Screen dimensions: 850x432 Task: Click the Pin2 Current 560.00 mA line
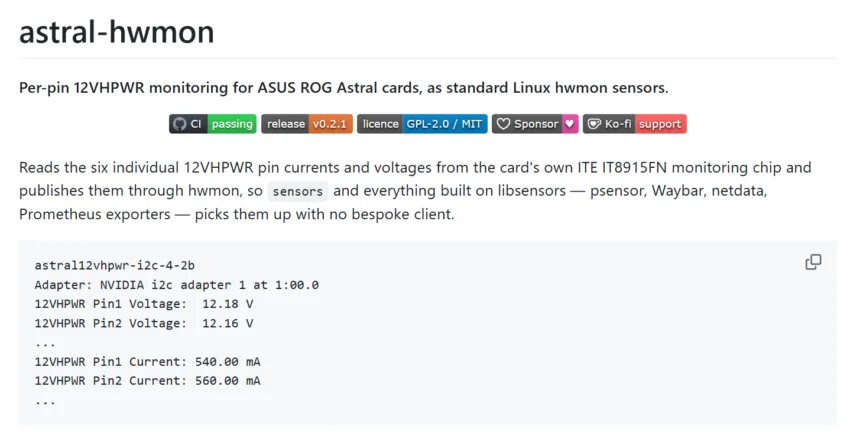point(147,381)
